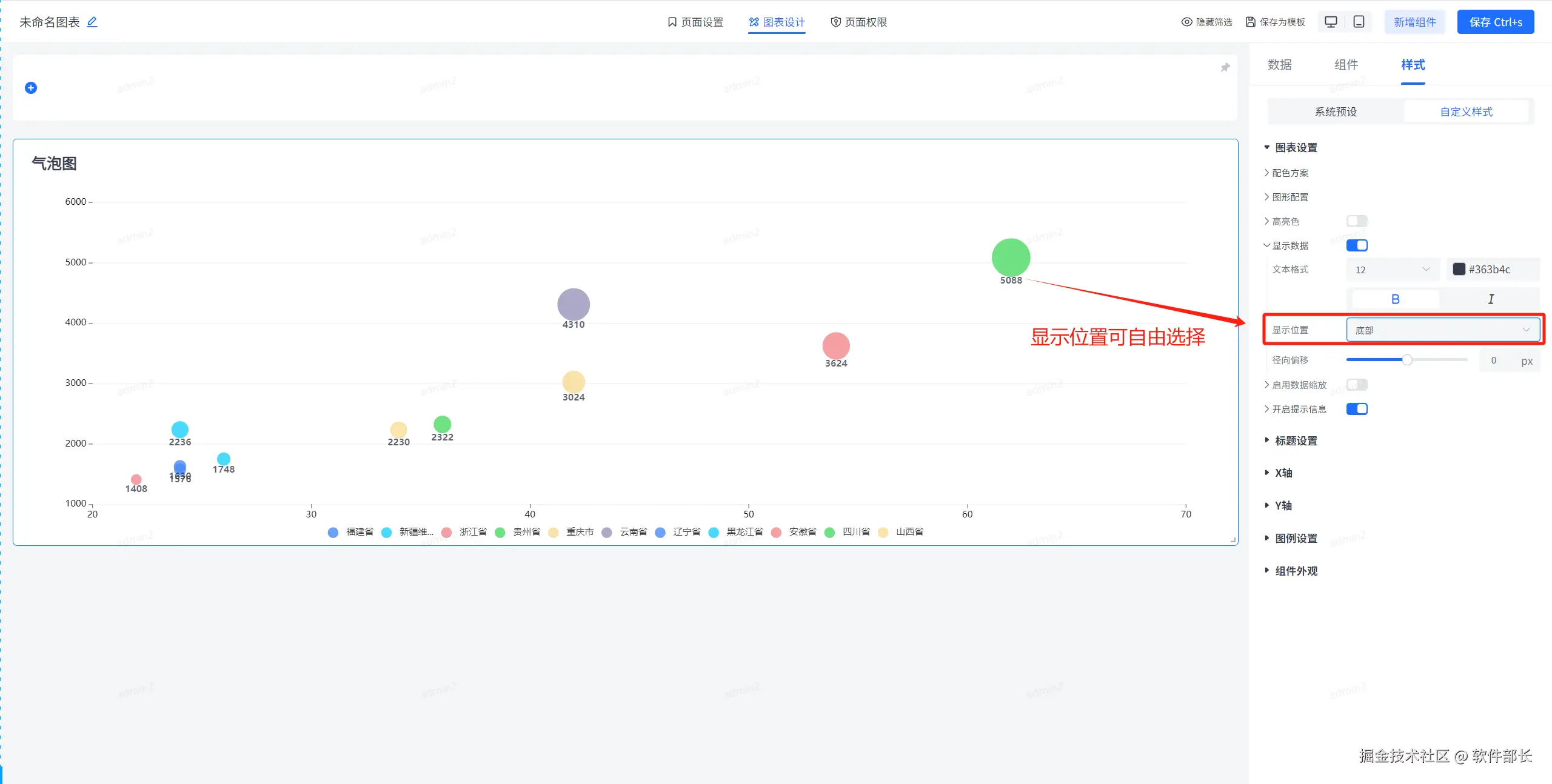Turn off the 显示数据 switch
This screenshot has height=784, width=1552.
(1357, 245)
